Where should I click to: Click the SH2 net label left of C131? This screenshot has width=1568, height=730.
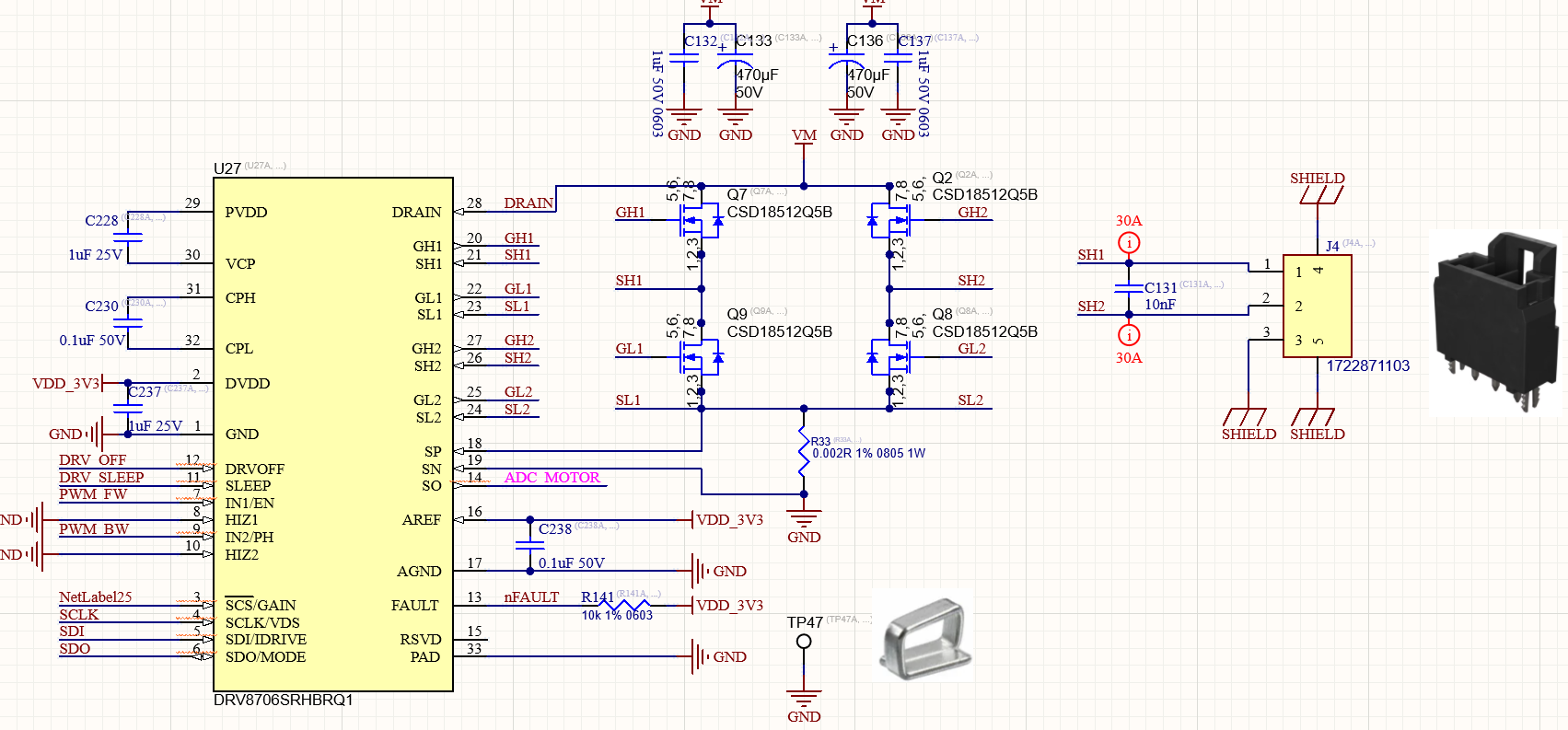tap(1091, 307)
